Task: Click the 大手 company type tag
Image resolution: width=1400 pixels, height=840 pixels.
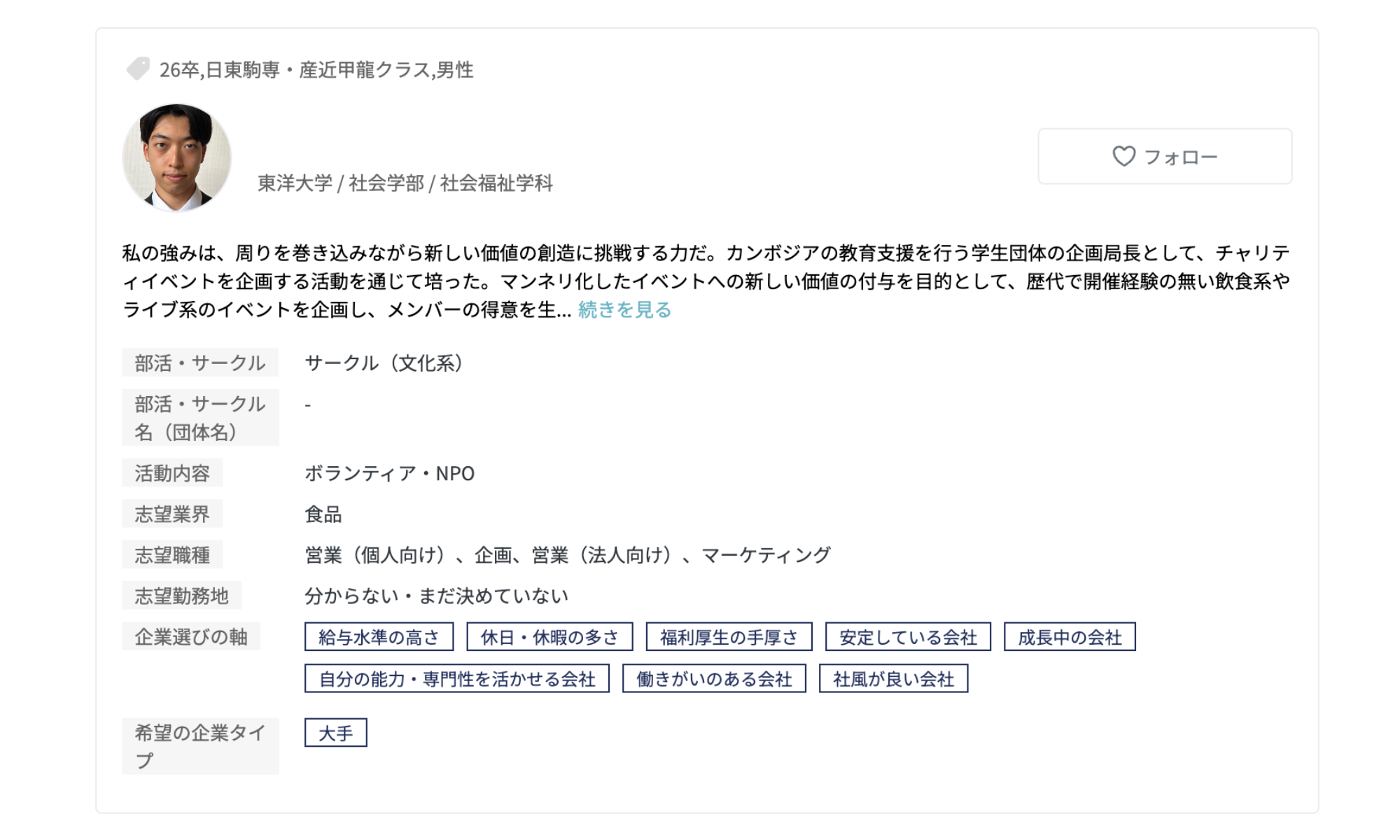Action: click(335, 733)
